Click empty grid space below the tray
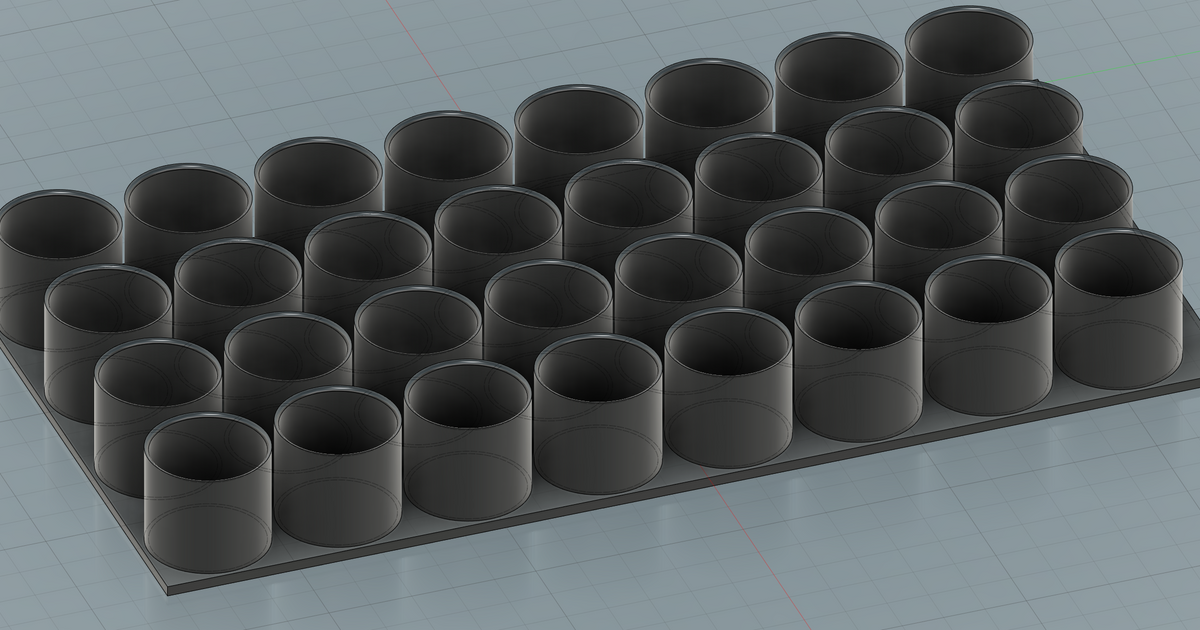The image size is (1200, 630). pos(600,600)
